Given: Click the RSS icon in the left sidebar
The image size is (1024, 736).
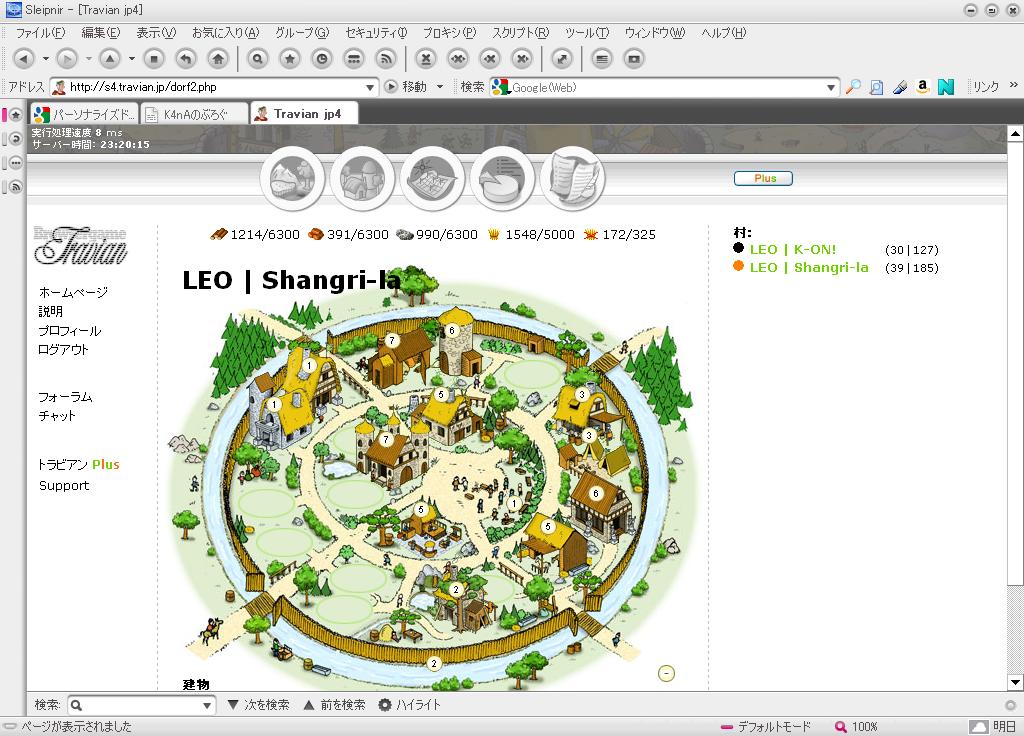Looking at the screenshot, I should (16, 187).
